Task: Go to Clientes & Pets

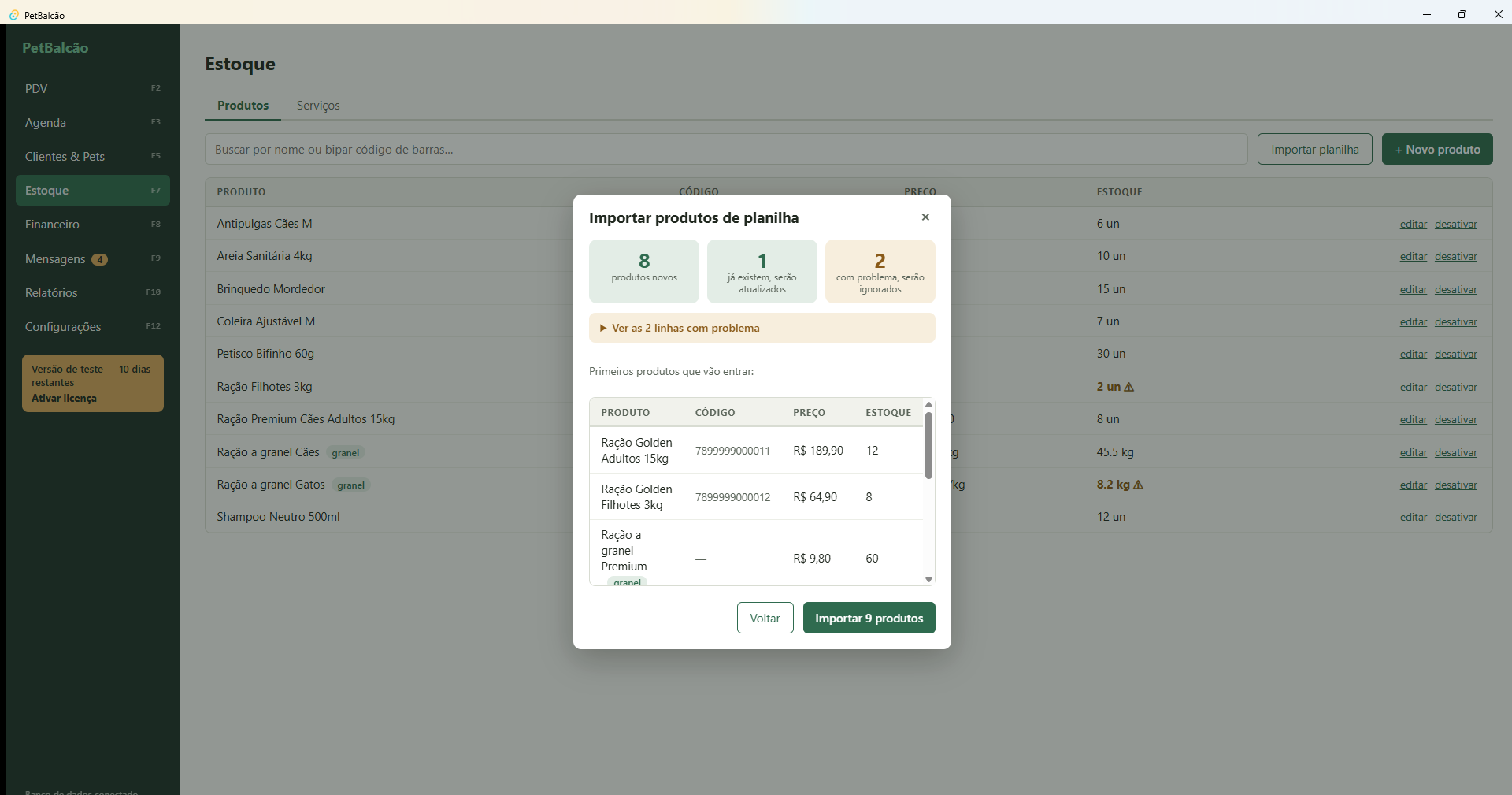Action: pyautogui.click(x=93, y=156)
